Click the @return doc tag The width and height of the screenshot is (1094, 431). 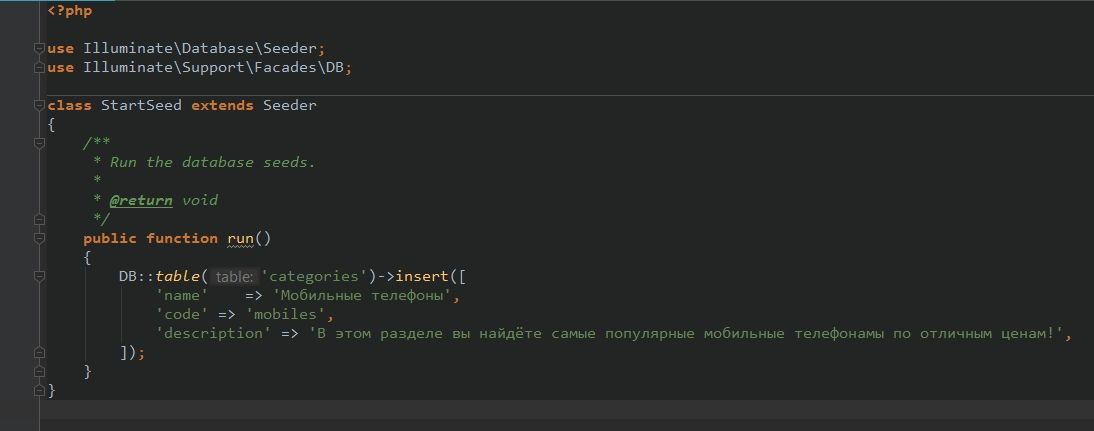[x=141, y=200]
